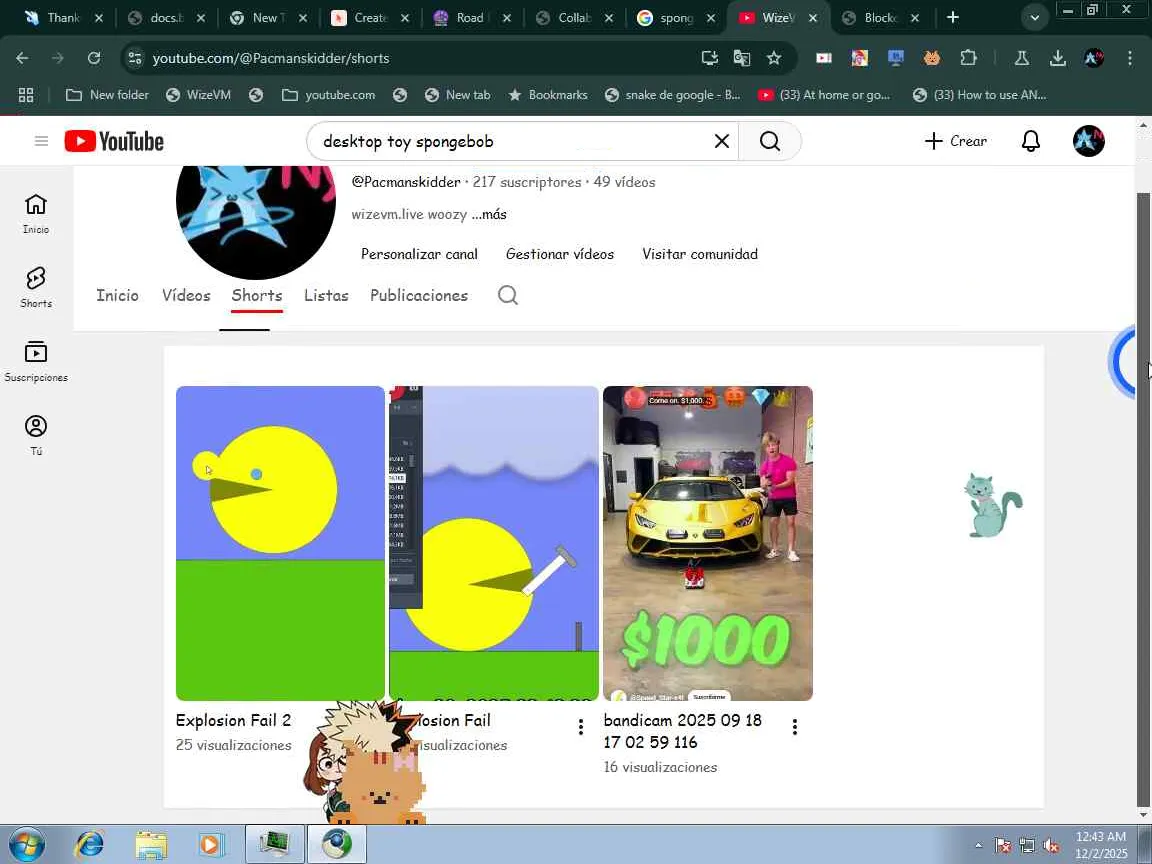The image size is (1152, 864).
Task: Click Visitar comunidad button
Action: (699, 254)
